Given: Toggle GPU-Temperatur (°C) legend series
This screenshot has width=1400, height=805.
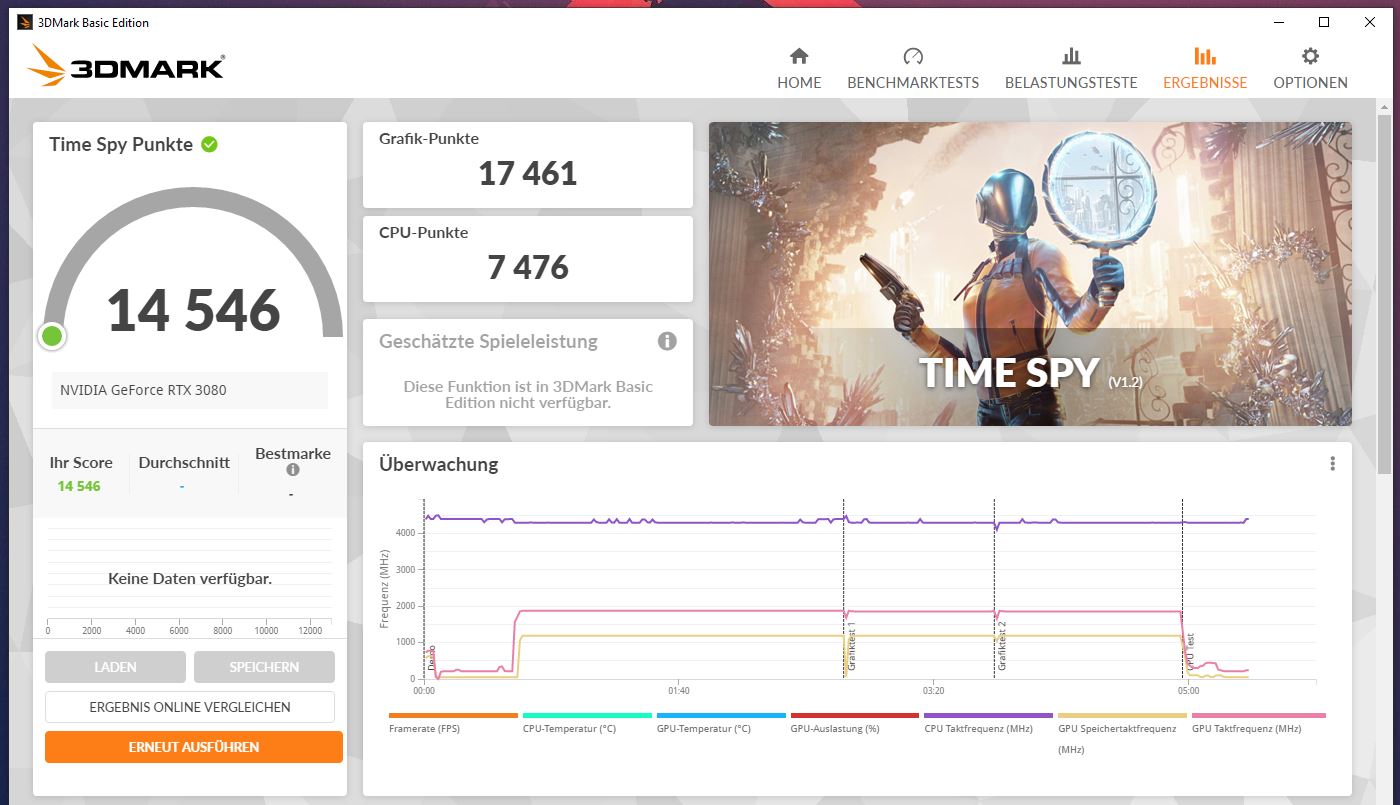Looking at the screenshot, I should (x=721, y=725).
